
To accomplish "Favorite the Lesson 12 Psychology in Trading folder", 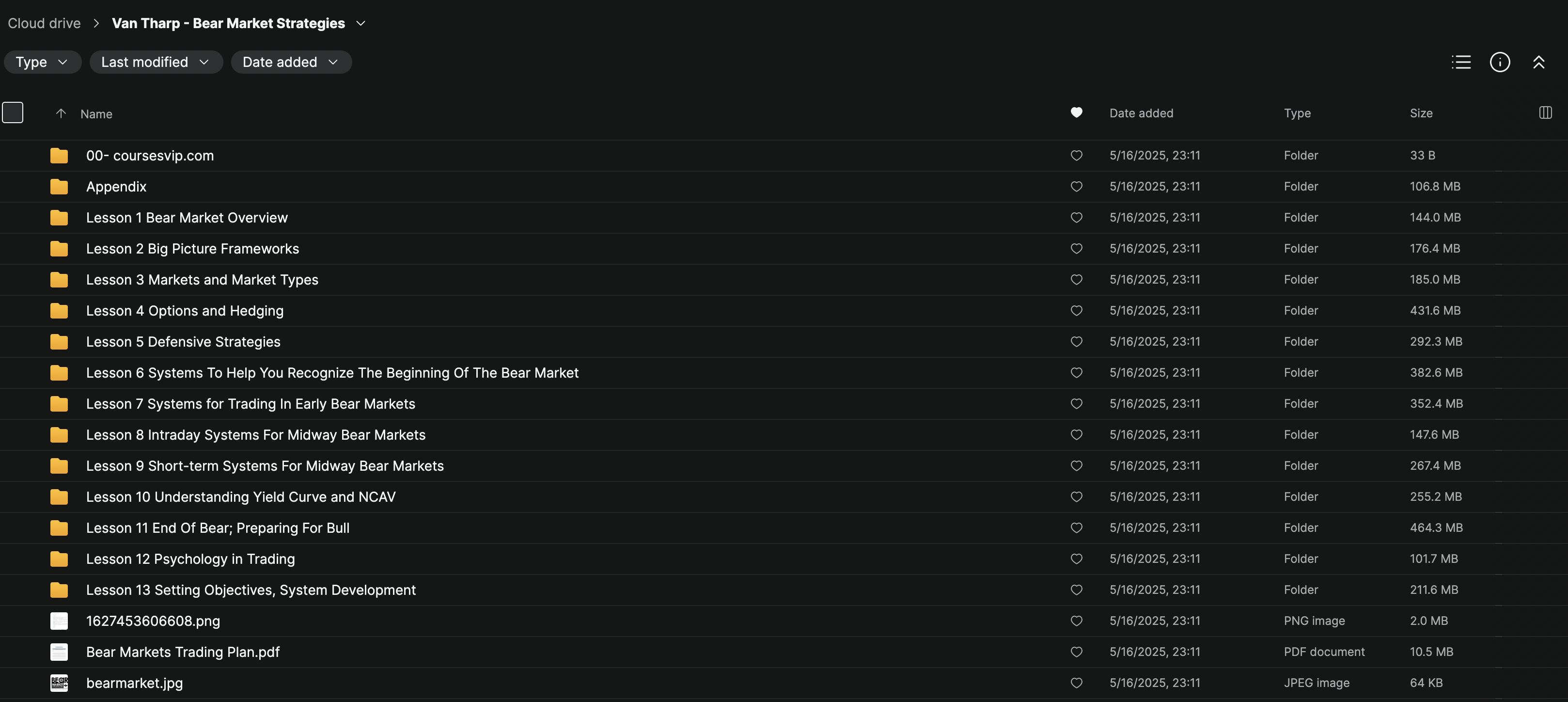I will (1076, 559).
